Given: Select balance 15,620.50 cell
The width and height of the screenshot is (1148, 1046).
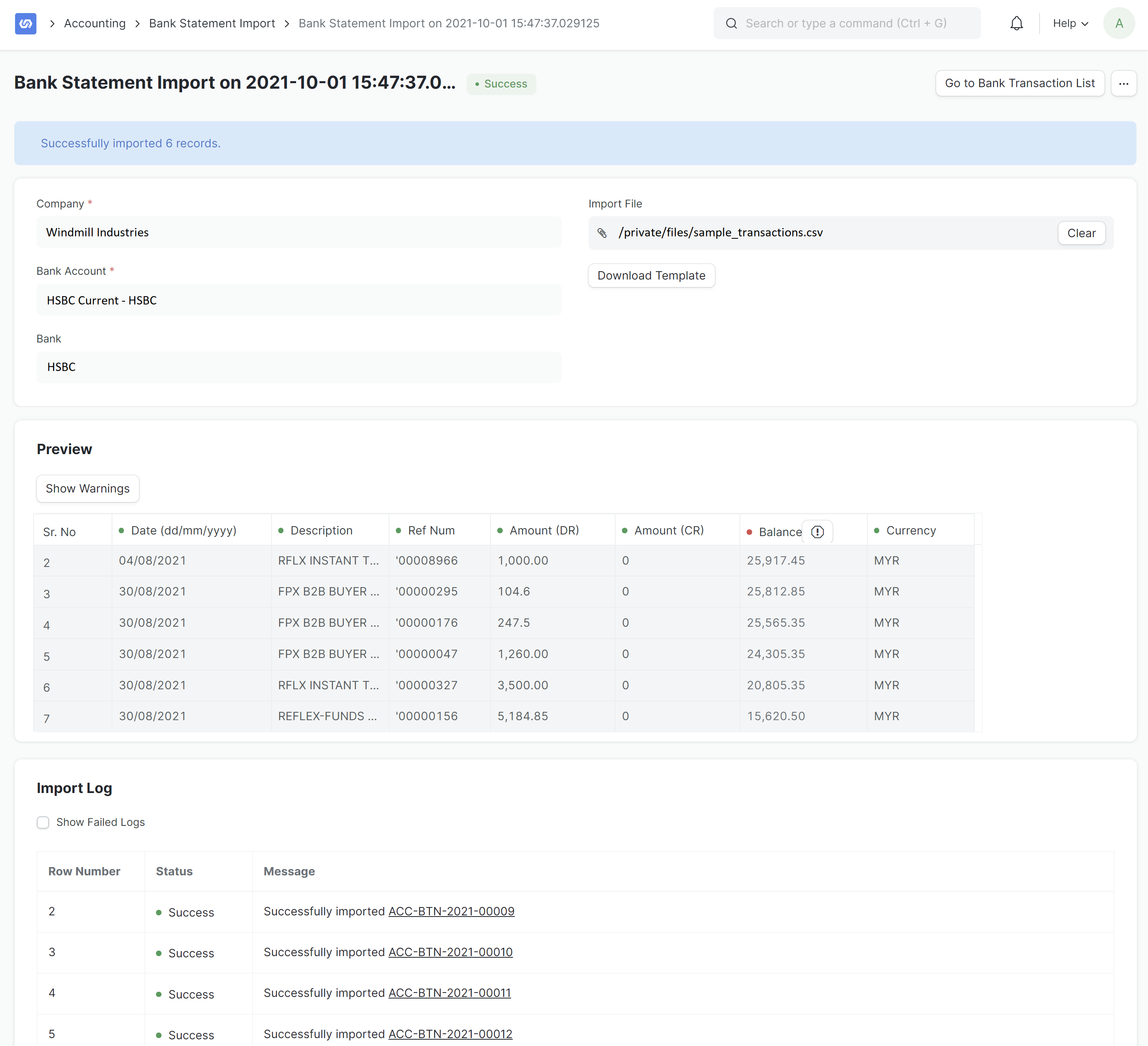Looking at the screenshot, I should tap(803, 716).
